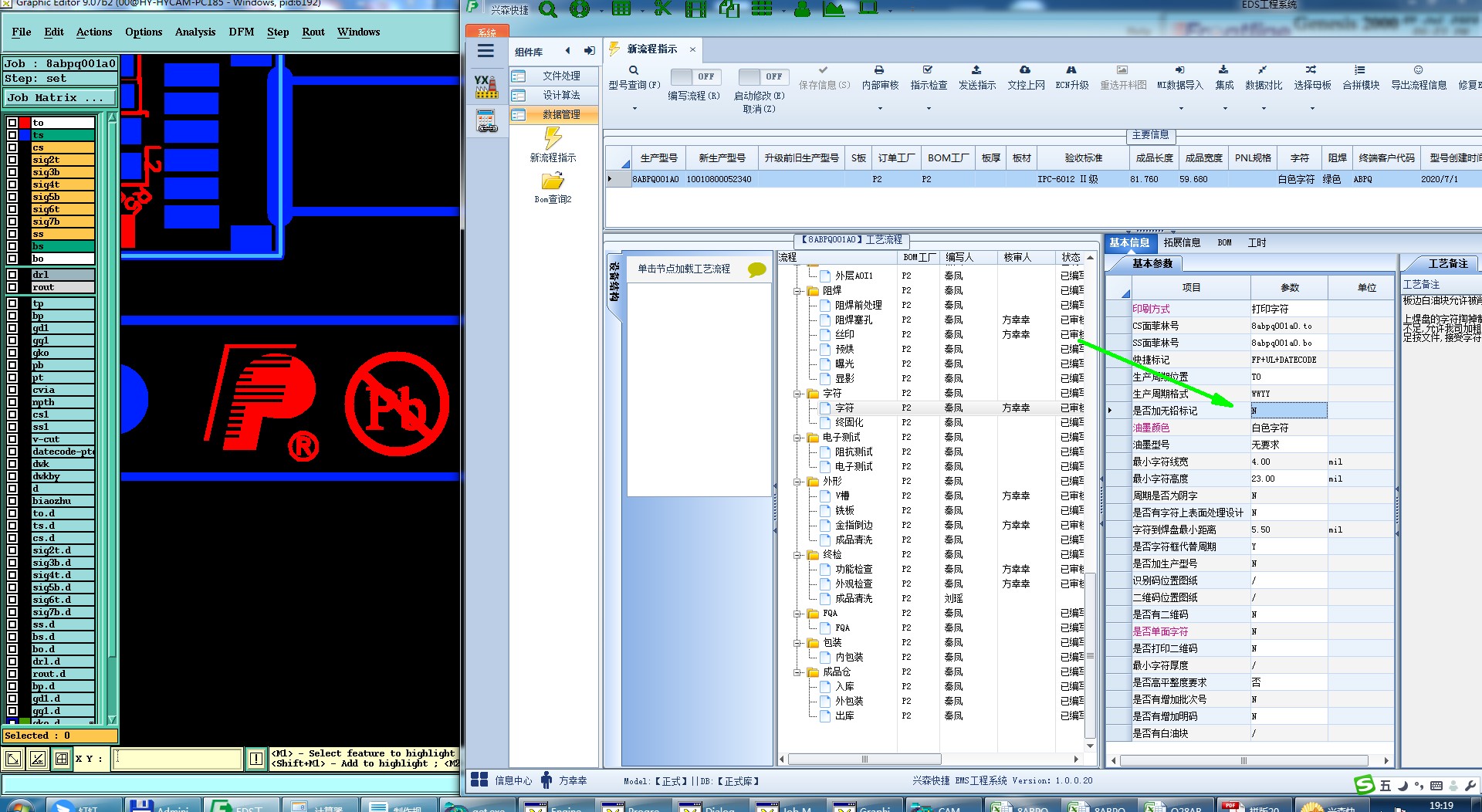This screenshot has width=1482, height=812.
Task: Click the 导出流程信息 smiley icon
Action: tap(1418, 70)
